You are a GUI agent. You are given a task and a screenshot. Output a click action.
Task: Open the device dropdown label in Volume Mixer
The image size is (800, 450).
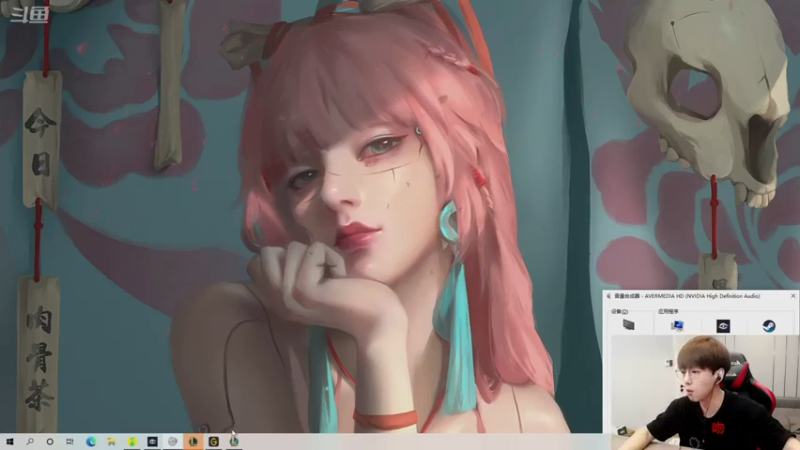click(x=619, y=311)
